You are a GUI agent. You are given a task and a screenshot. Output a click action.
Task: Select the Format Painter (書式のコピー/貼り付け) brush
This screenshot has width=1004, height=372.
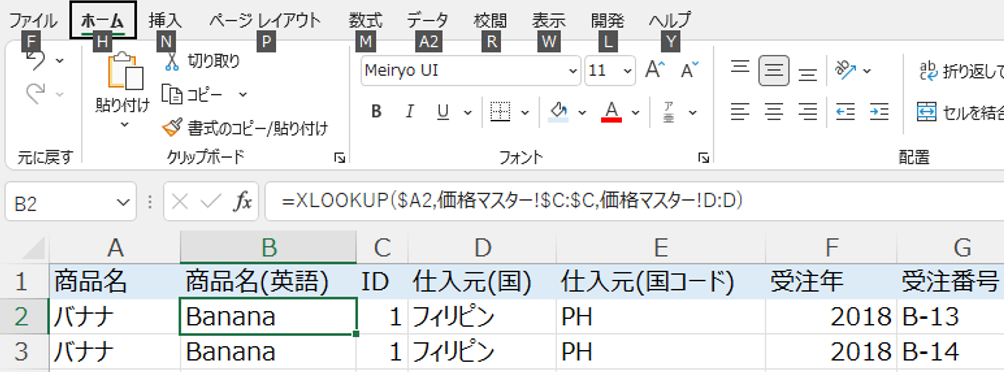pyautogui.click(x=172, y=128)
